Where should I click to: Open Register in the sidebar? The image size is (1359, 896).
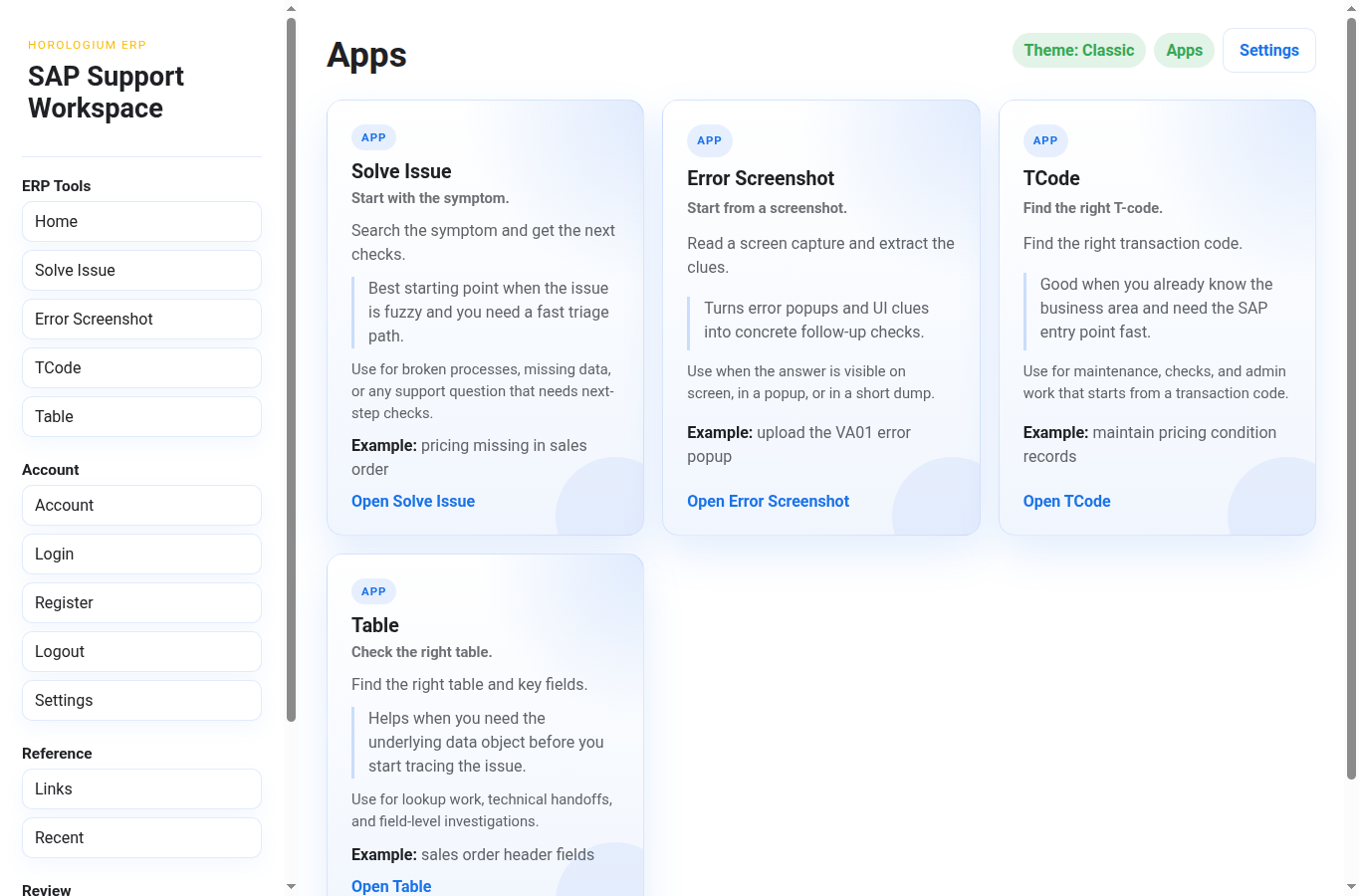point(141,602)
